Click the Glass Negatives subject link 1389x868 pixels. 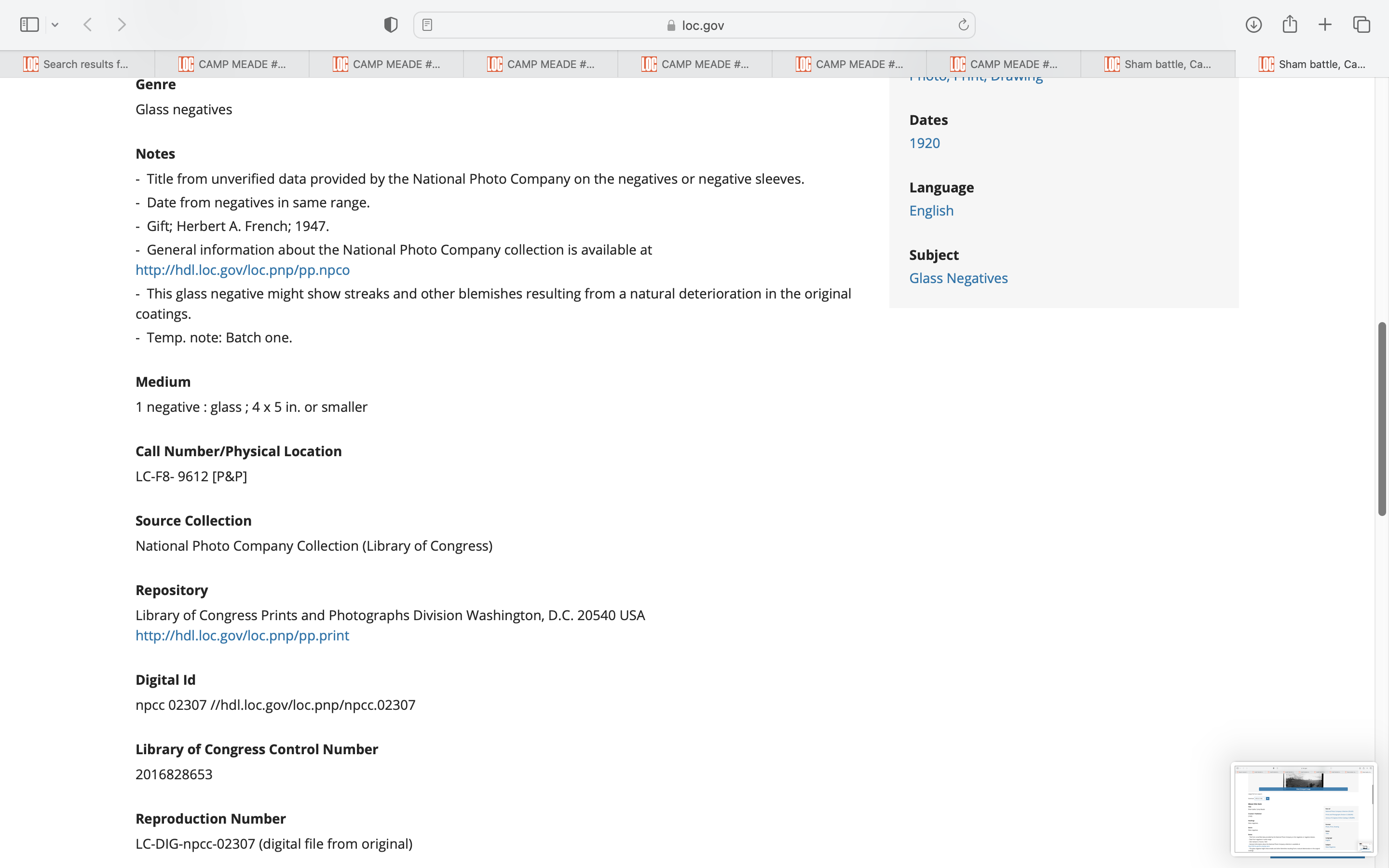[x=958, y=278]
